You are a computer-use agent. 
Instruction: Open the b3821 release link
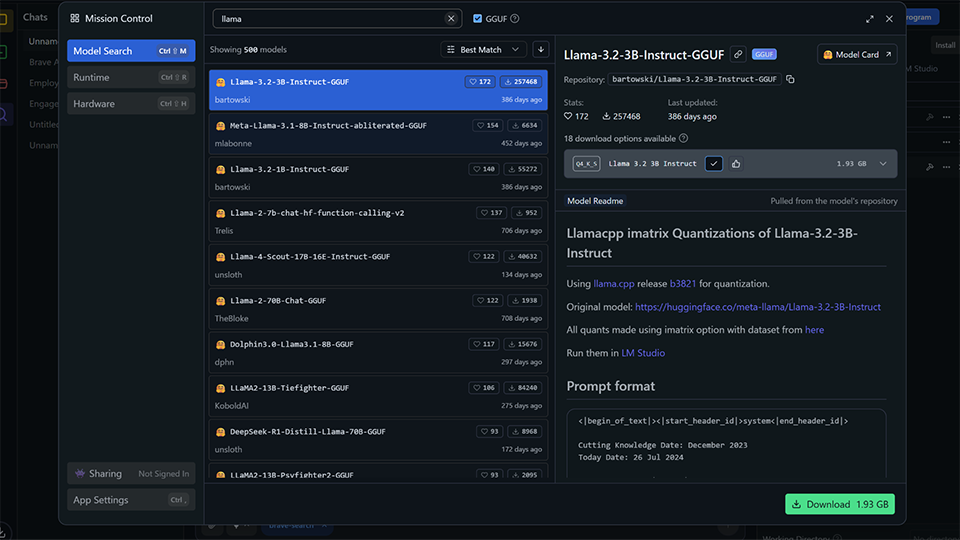point(683,283)
